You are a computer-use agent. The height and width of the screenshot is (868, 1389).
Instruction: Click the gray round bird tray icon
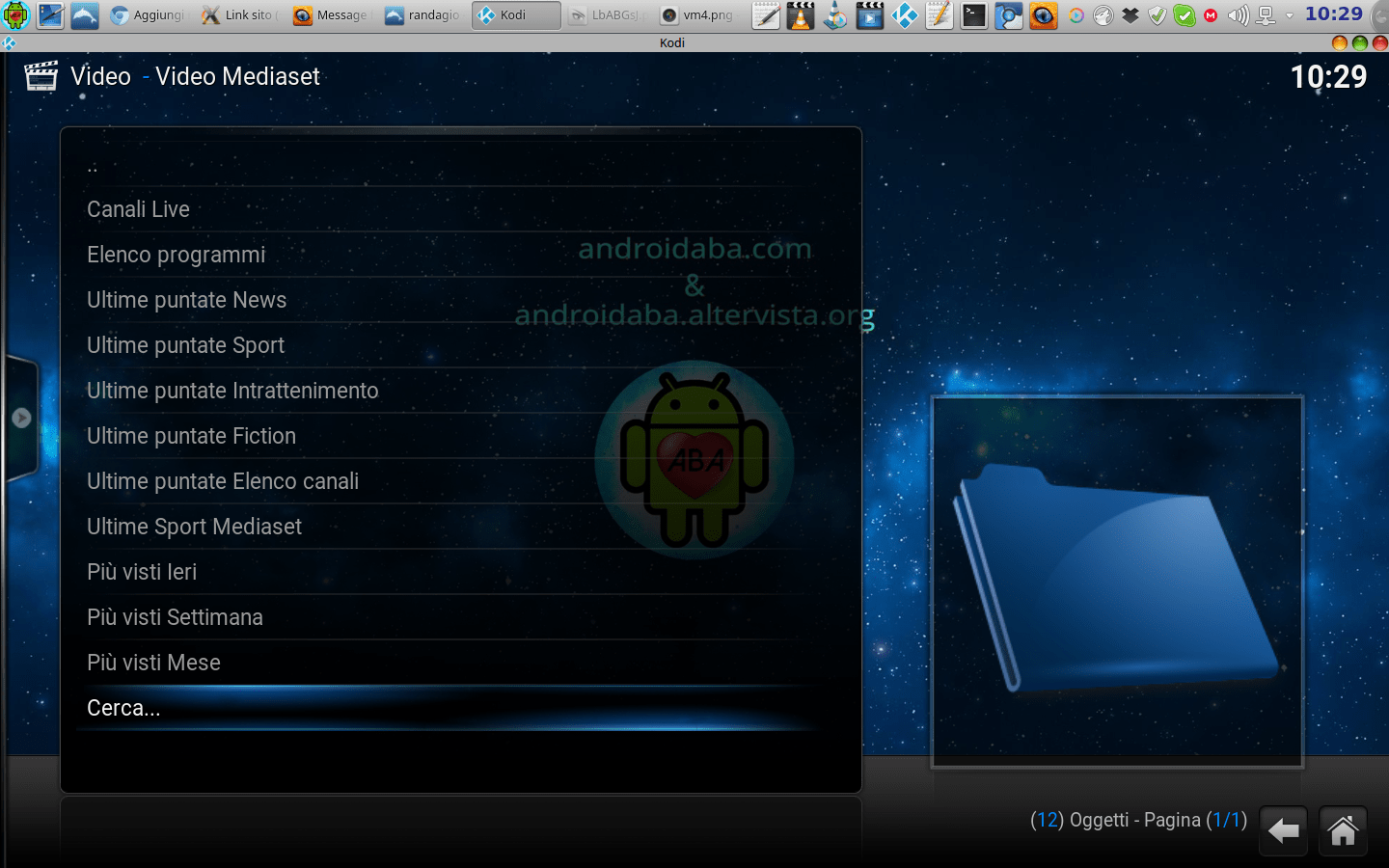[x=1103, y=15]
